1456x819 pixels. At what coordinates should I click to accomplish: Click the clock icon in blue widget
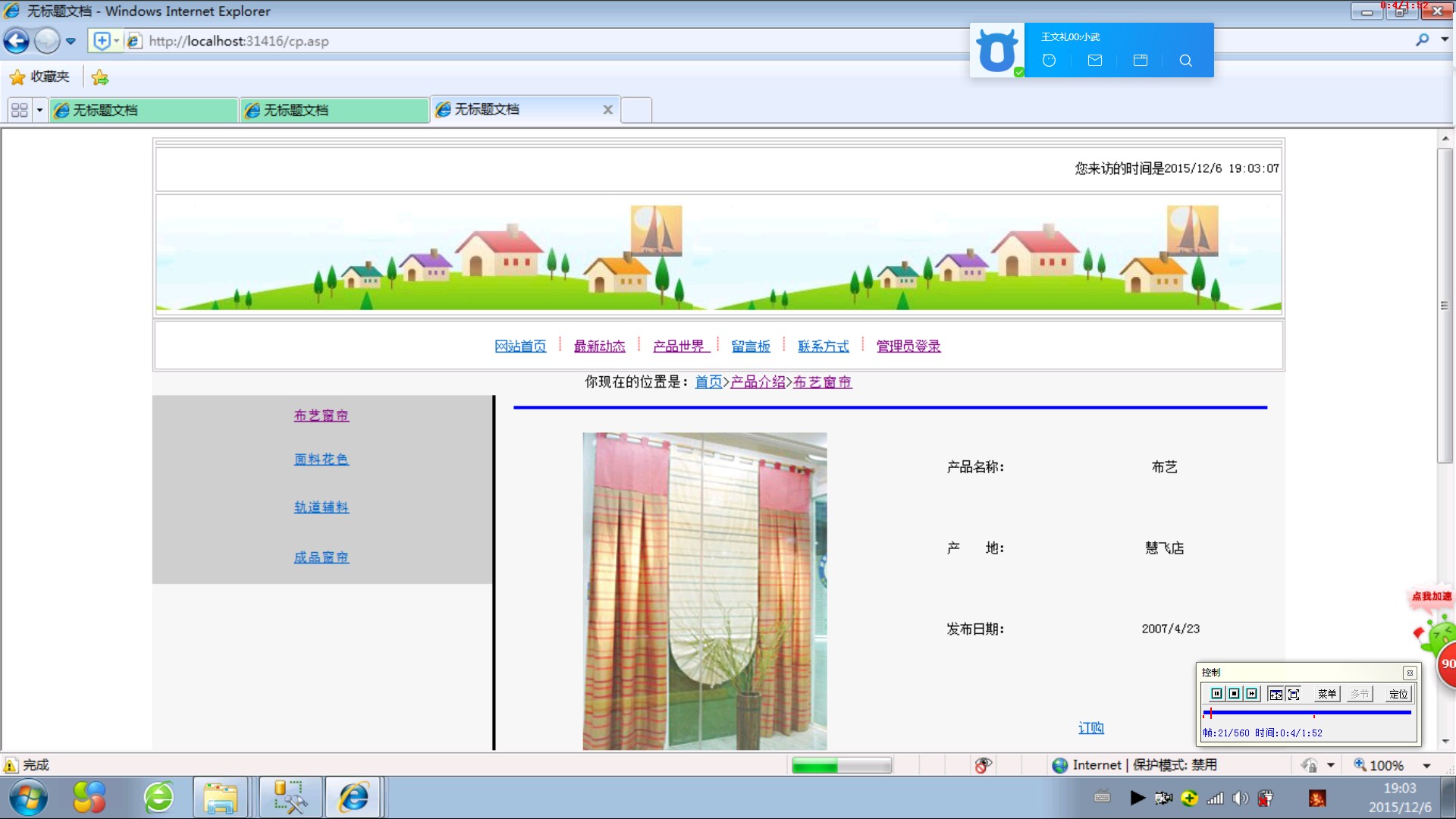coord(1049,61)
